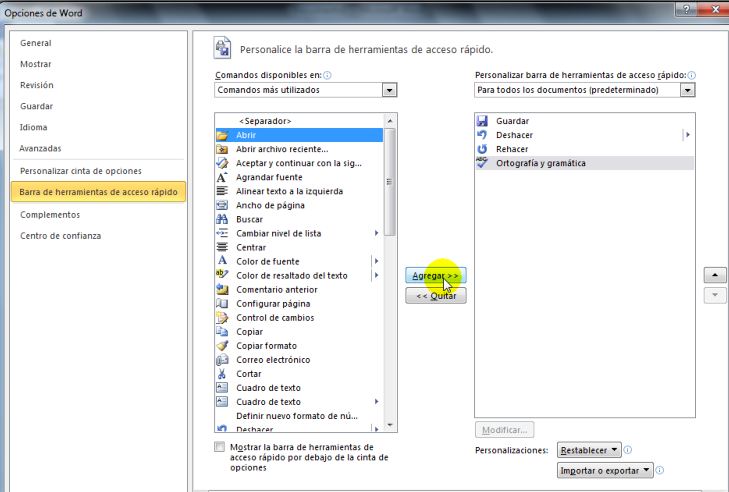The height and width of the screenshot is (492, 729).
Task: Open the Importar o exportar dropdown
Action: [x=605, y=471]
